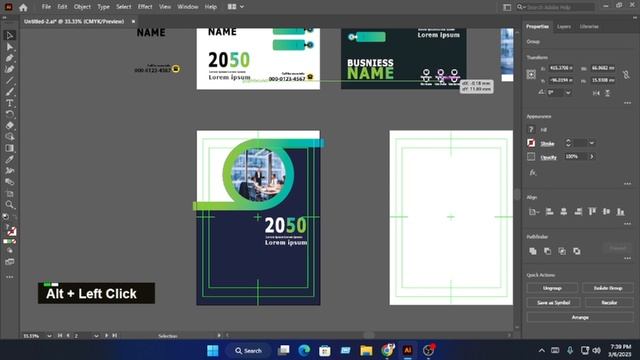Select the Pen tool

click(9, 58)
